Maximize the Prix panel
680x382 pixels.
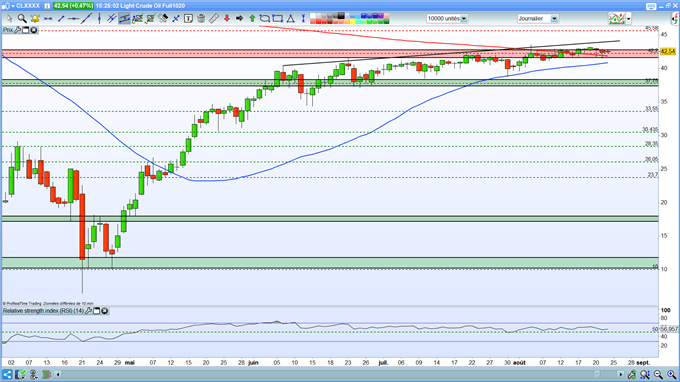(26, 30)
